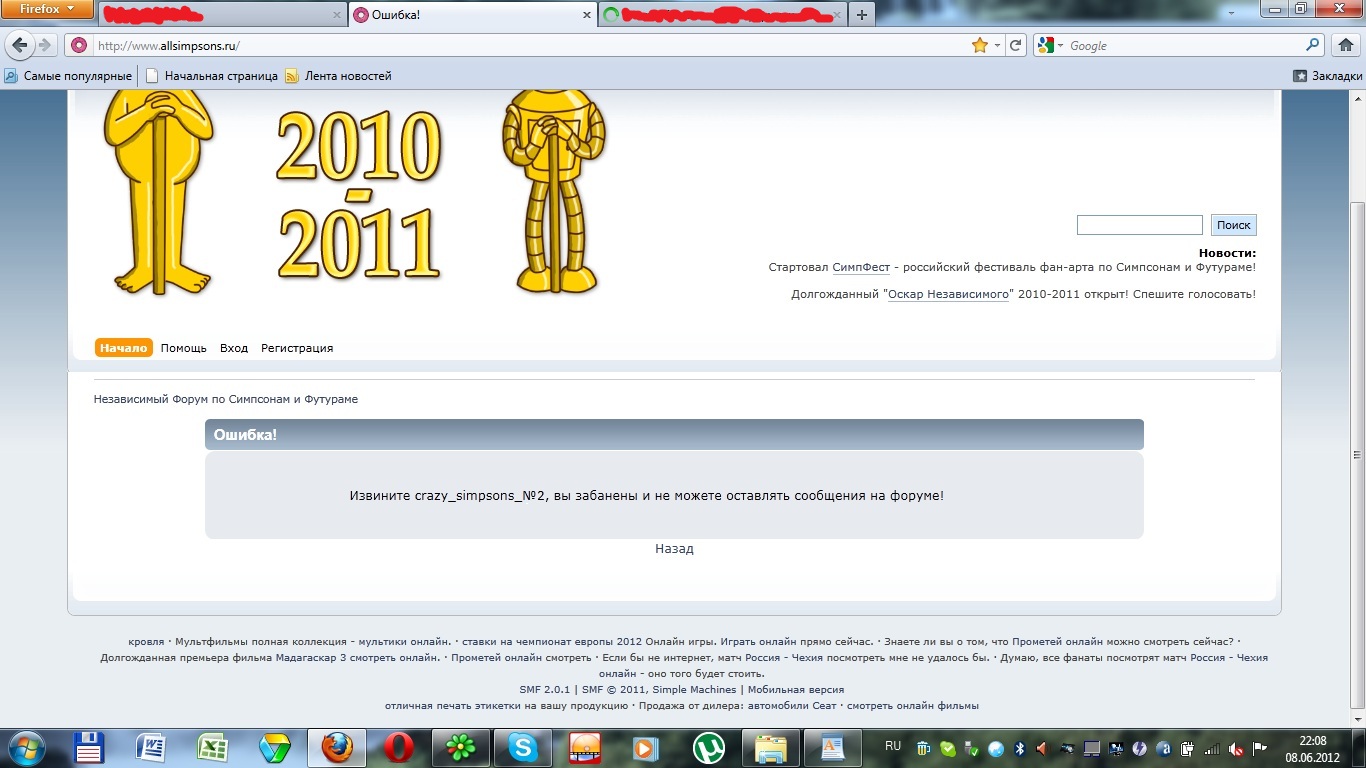Open the Simple Machines footer link
1366x768 pixels.
694,690
